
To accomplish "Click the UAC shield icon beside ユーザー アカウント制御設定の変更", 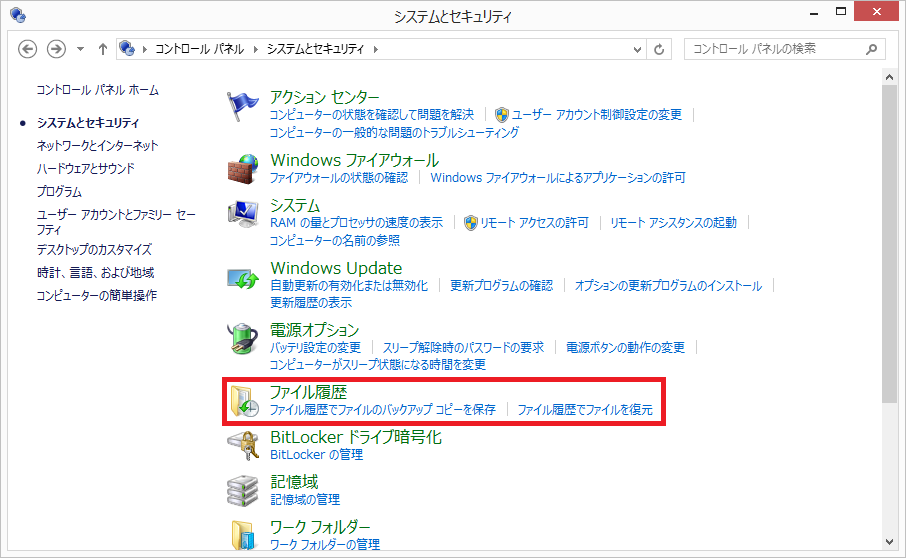I will [502, 115].
